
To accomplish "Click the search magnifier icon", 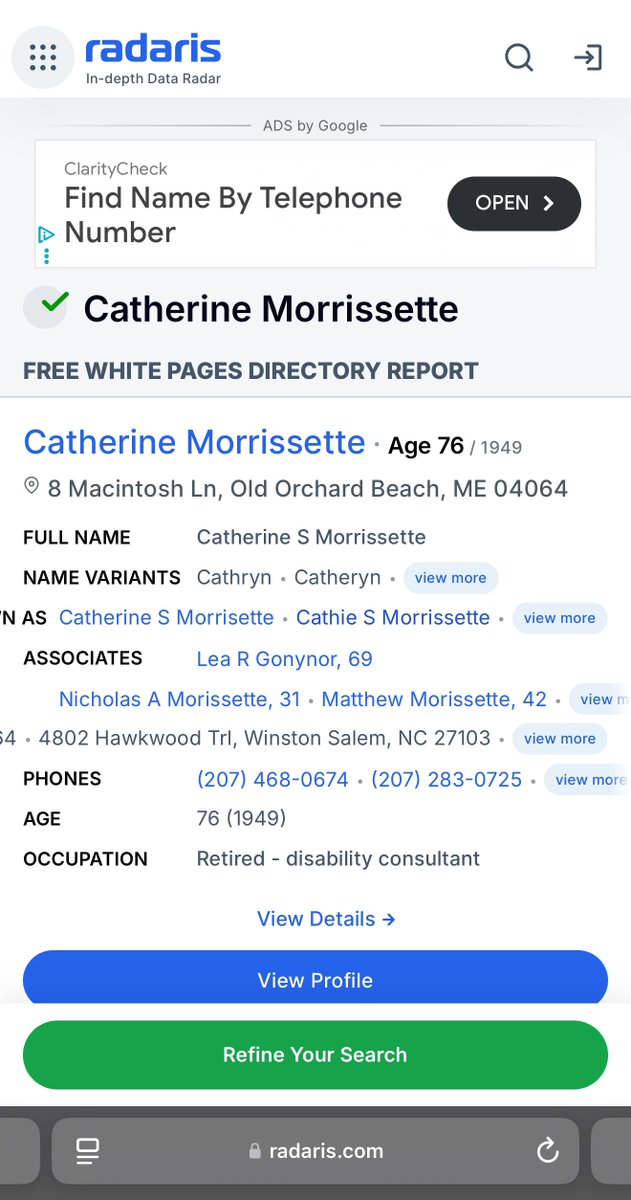I will click(x=518, y=58).
